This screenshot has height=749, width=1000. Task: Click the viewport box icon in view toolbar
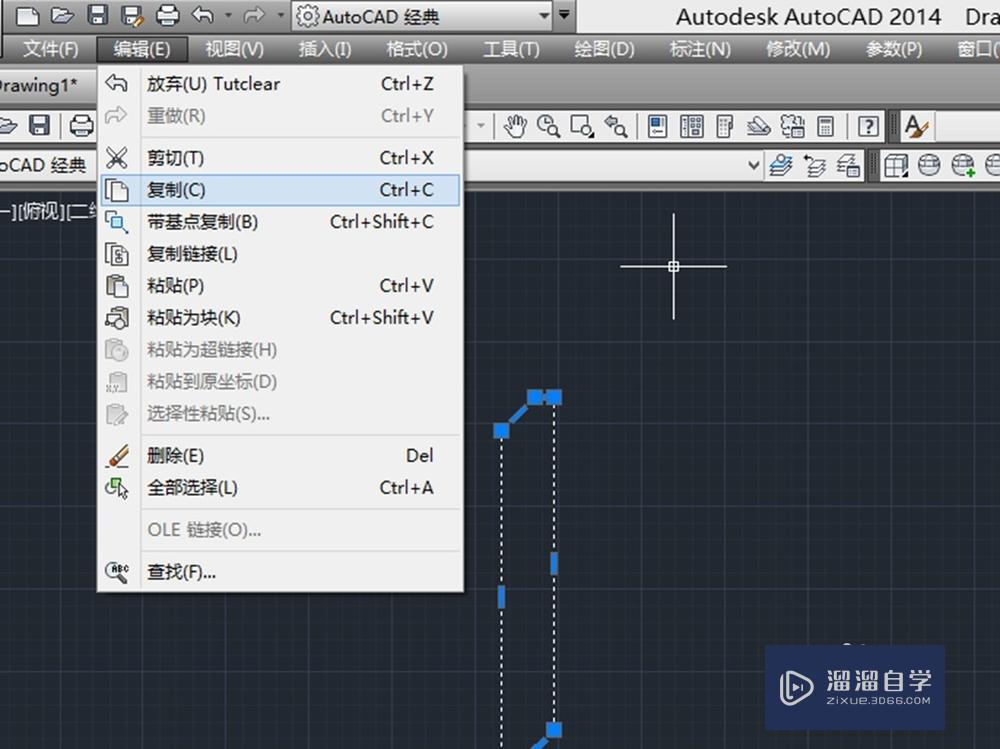point(895,167)
